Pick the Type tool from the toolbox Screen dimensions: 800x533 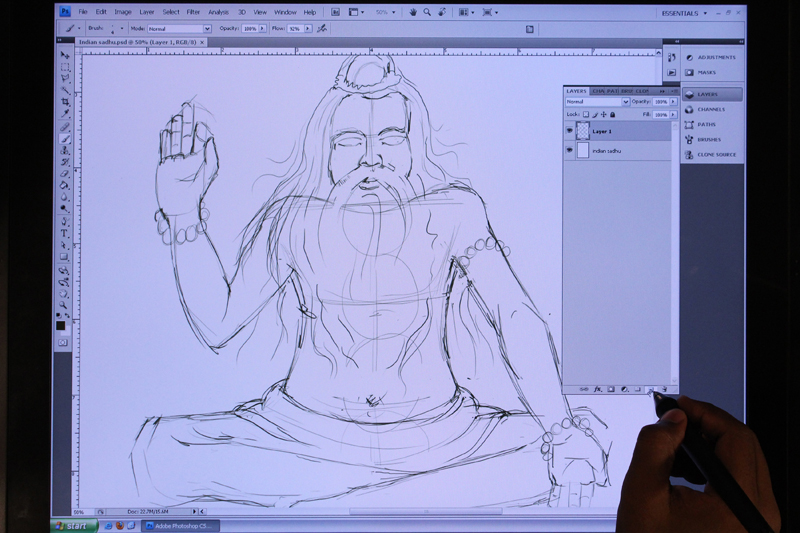pos(64,233)
